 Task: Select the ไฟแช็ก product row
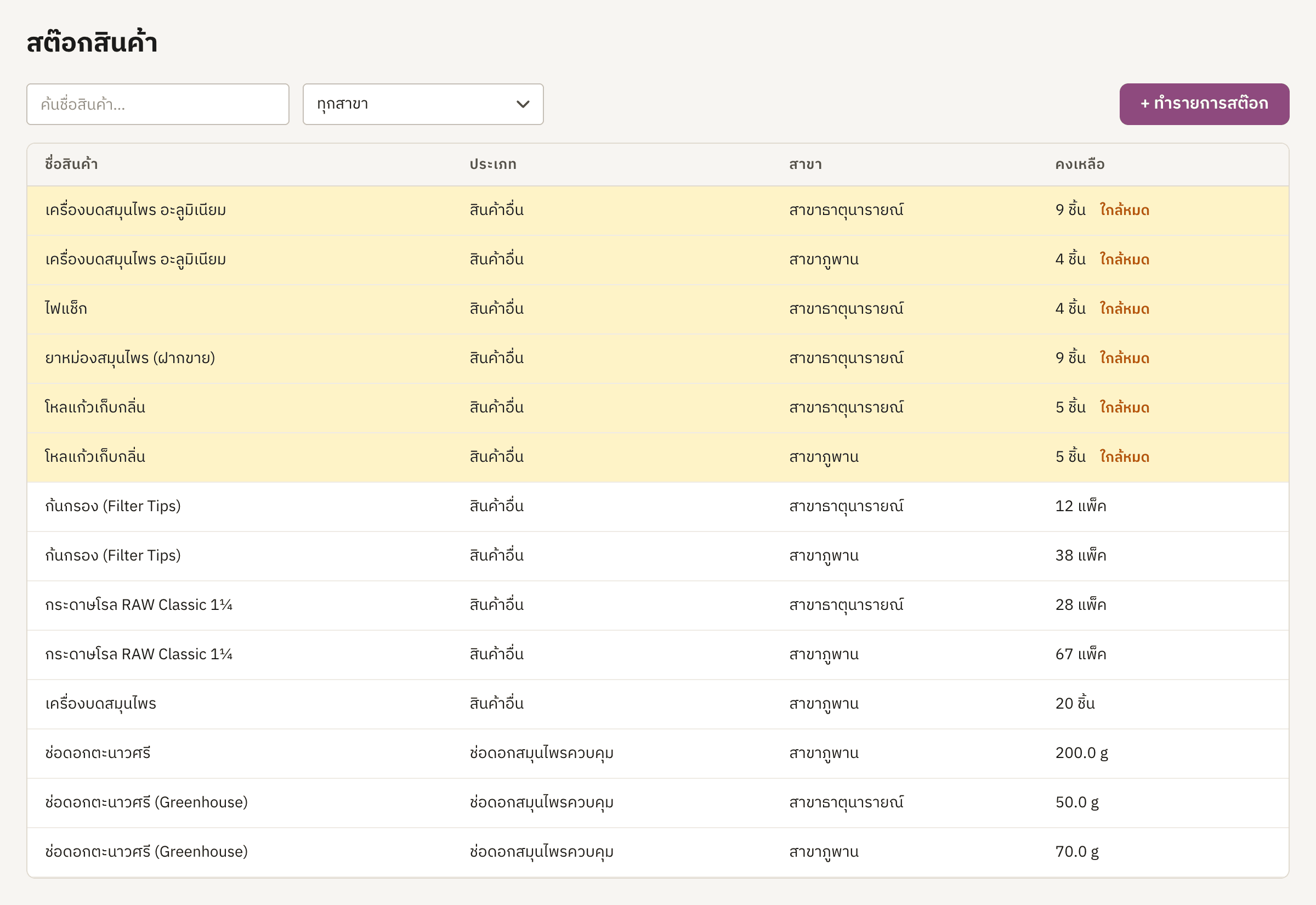click(x=657, y=309)
